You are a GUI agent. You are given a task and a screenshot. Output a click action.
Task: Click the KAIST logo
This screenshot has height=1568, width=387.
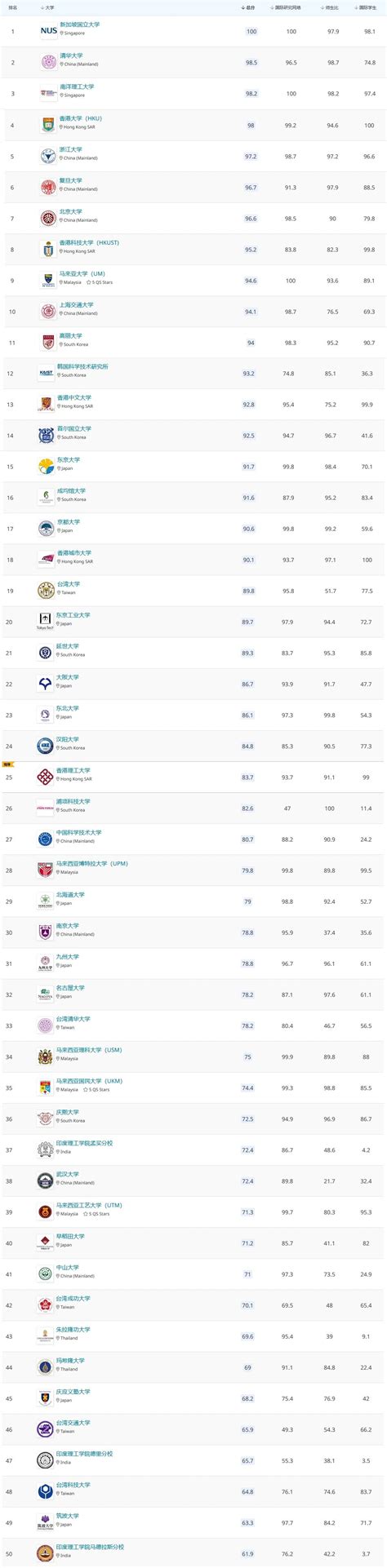coord(47,373)
